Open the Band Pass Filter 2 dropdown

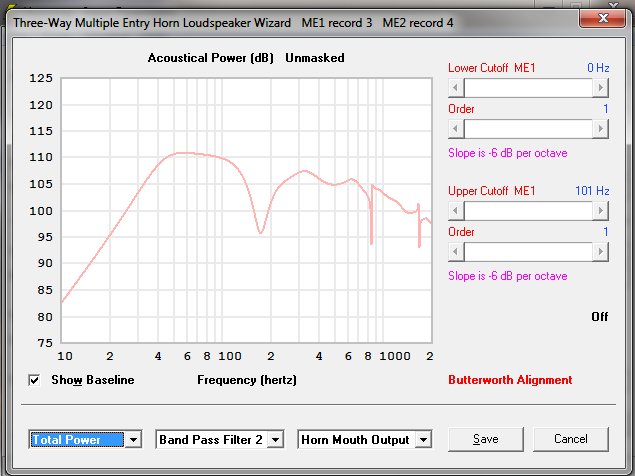[275, 440]
